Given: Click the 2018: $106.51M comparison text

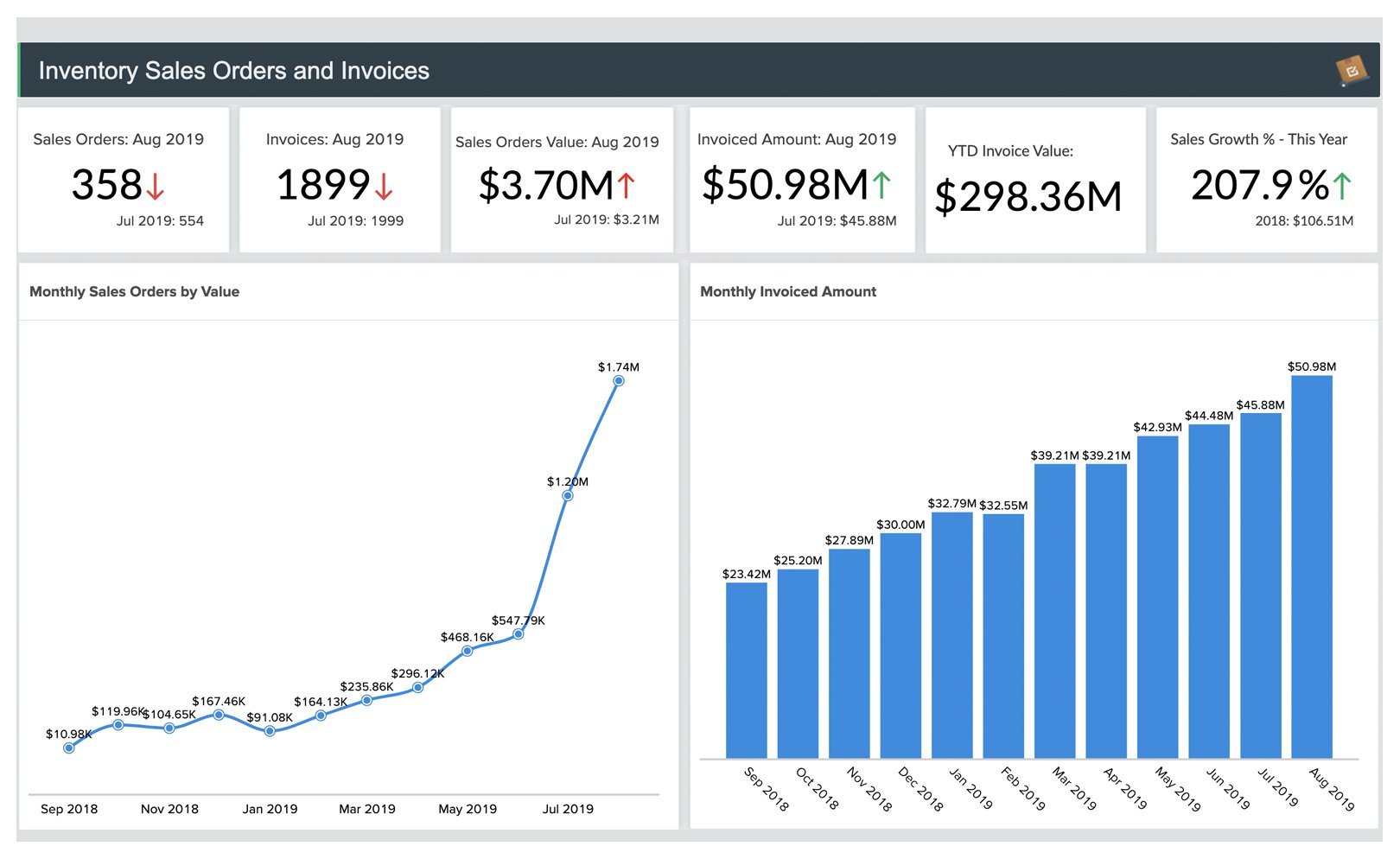Looking at the screenshot, I should pyautogui.click(x=1304, y=221).
